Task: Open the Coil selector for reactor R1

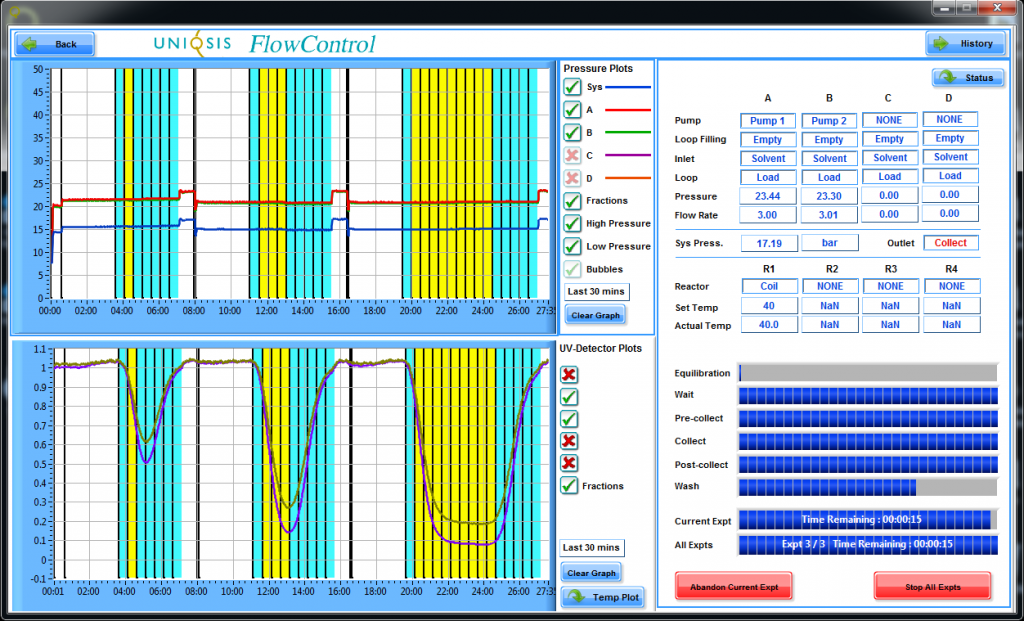Action: coord(767,286)
